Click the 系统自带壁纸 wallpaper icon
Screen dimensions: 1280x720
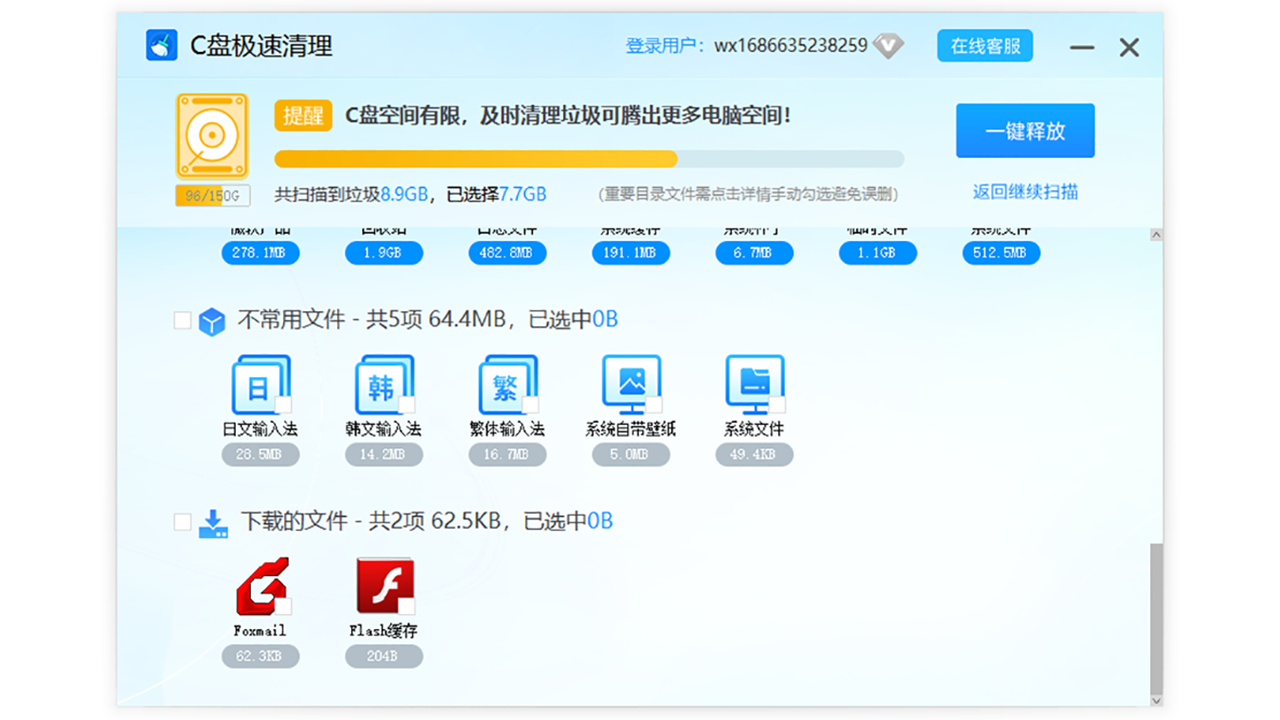pyautogui.click(x=630, y=385)
